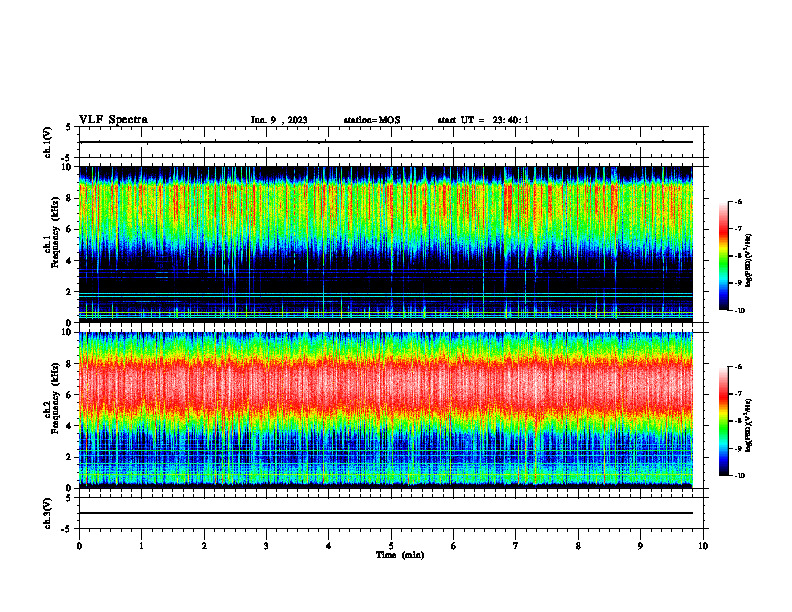Image resolution: width=792 pixels, height=612 pixels.
Task: Click the '-10' value below ch.2 colorbar
Action: [x=740, y=476]
